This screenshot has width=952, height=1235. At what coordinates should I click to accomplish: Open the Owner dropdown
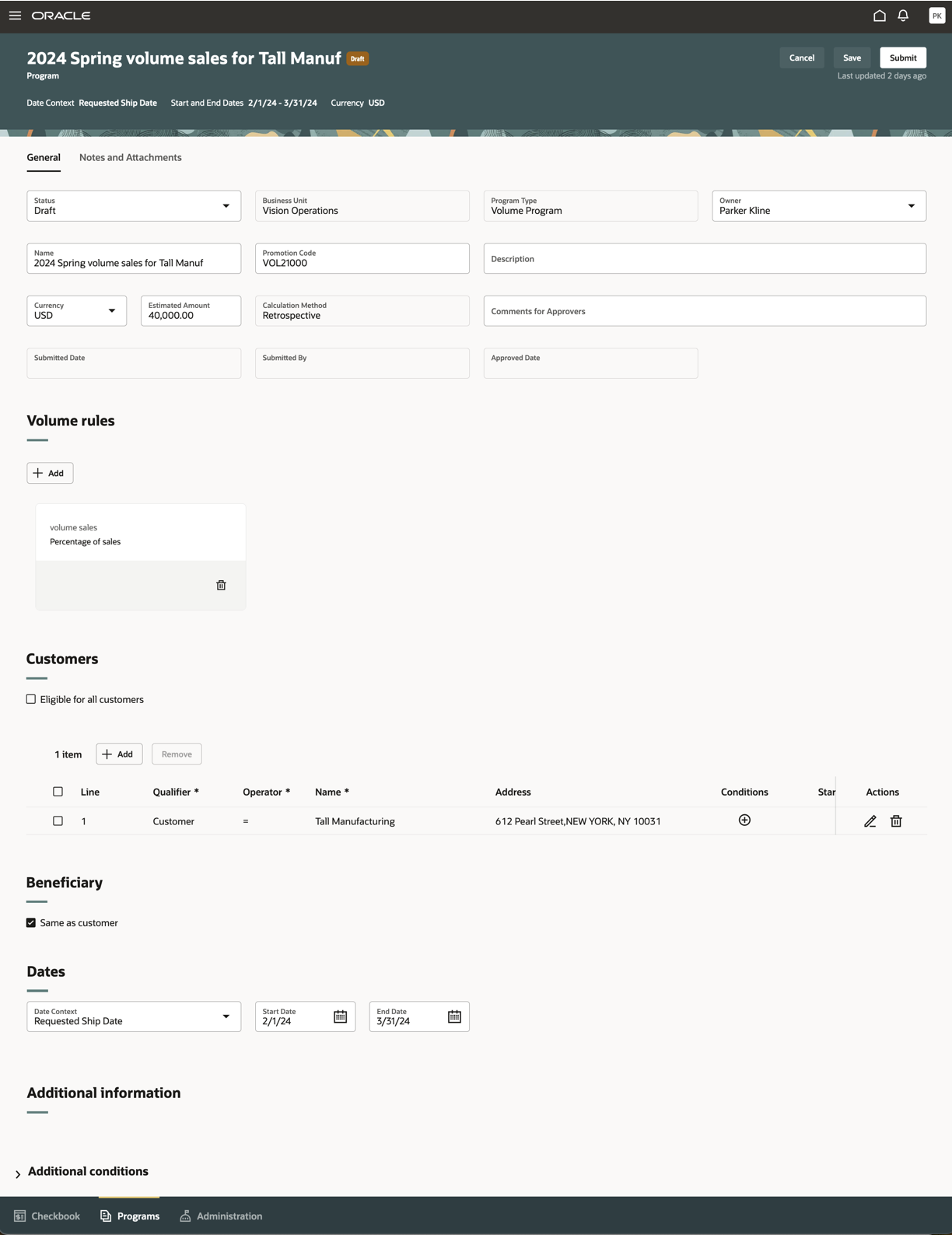(x=911, y=206)
